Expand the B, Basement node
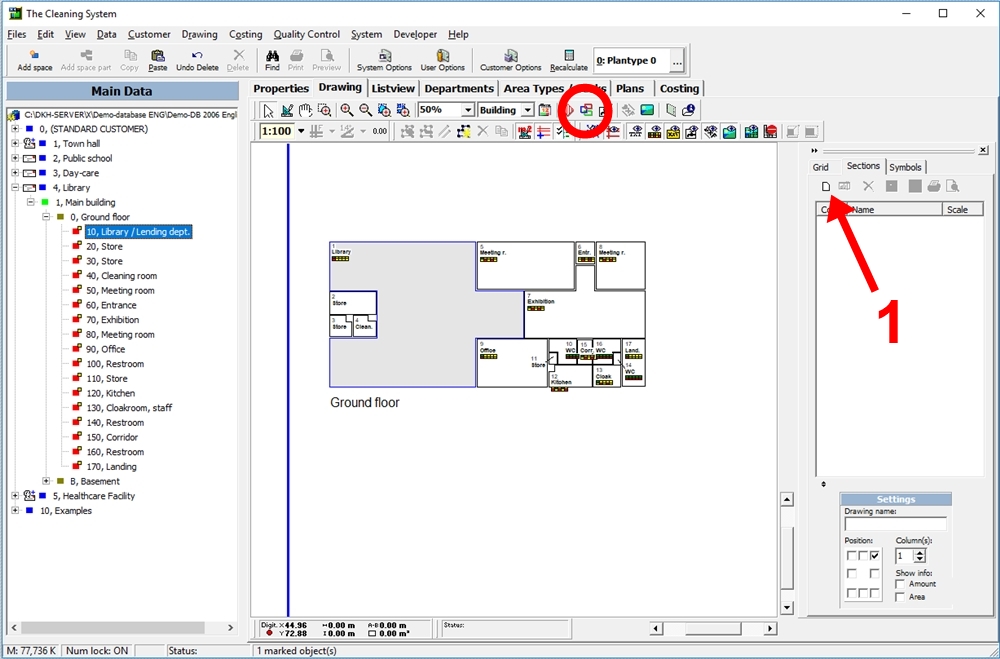1000x659 pixels. pyautogui.click(x=46, y=481)
